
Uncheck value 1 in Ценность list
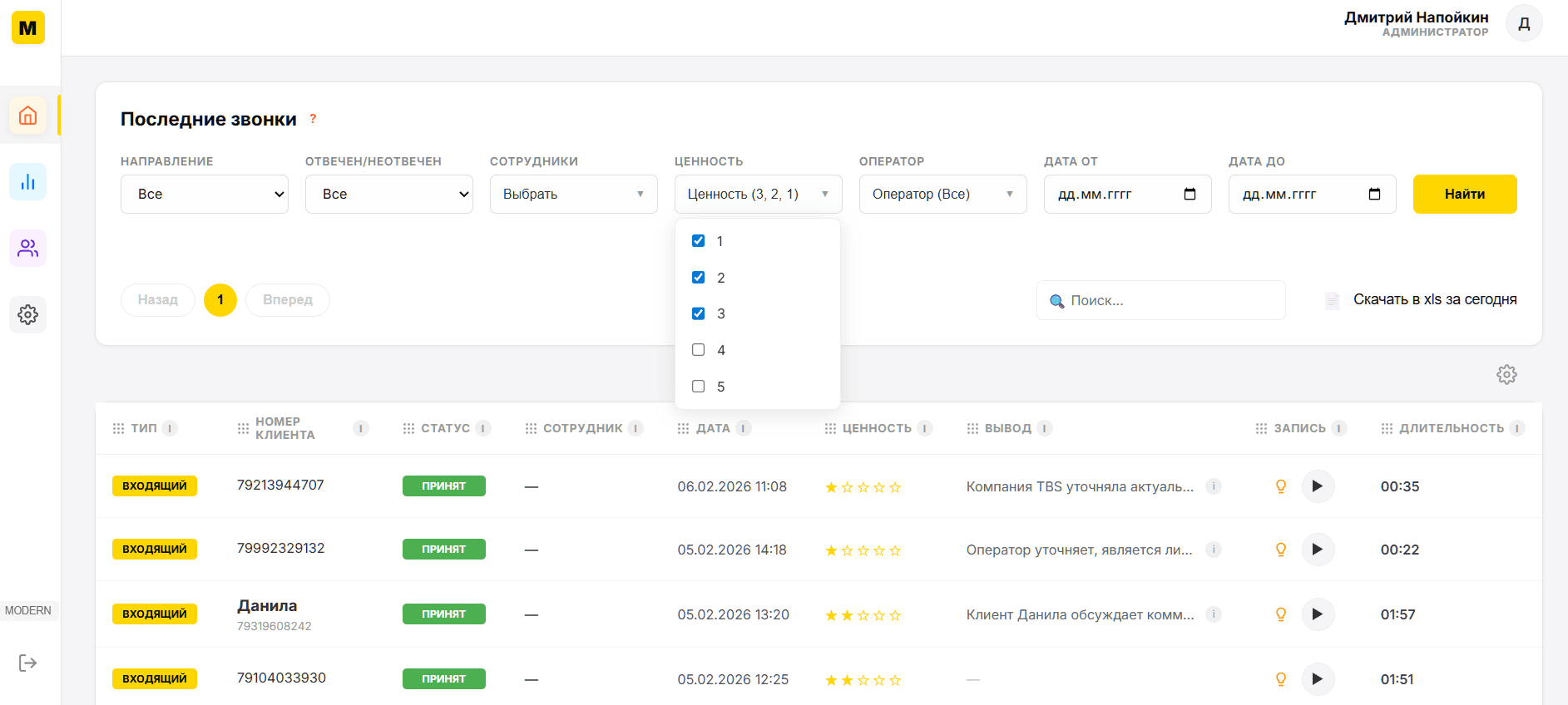click(x=699, y=241)
